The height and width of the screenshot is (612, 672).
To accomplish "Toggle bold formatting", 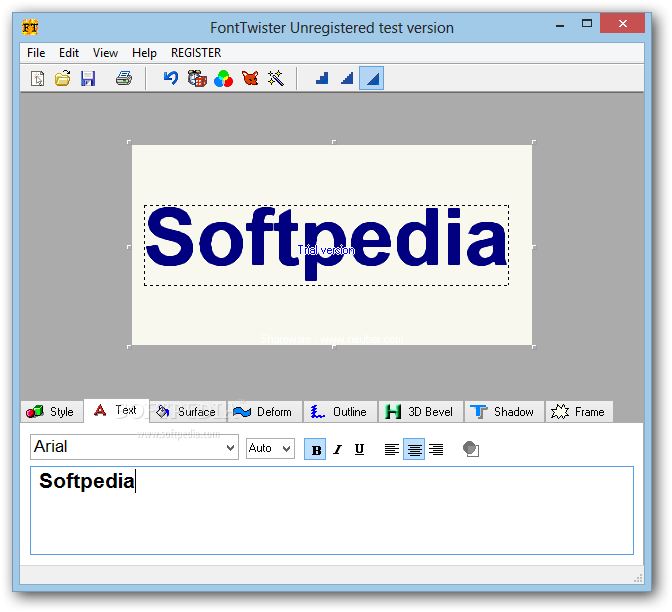I will tap(315, 449).
